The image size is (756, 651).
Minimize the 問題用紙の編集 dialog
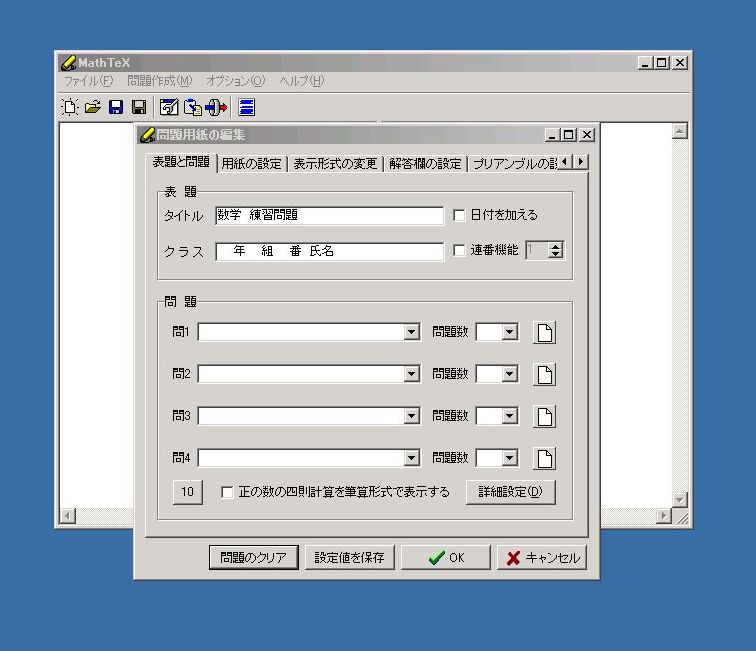coord(553,135)
